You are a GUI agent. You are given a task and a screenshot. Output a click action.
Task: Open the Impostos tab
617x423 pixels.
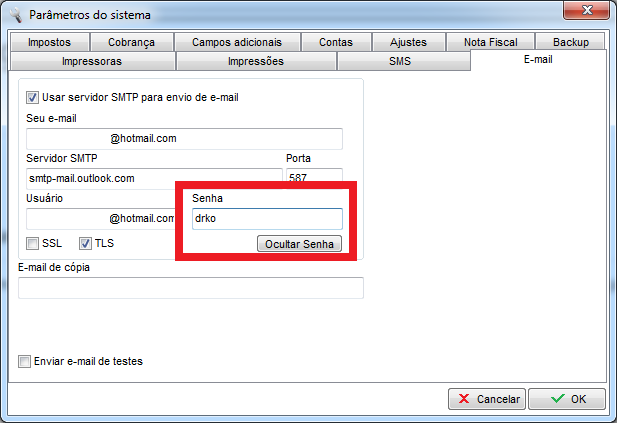point(48,42)
